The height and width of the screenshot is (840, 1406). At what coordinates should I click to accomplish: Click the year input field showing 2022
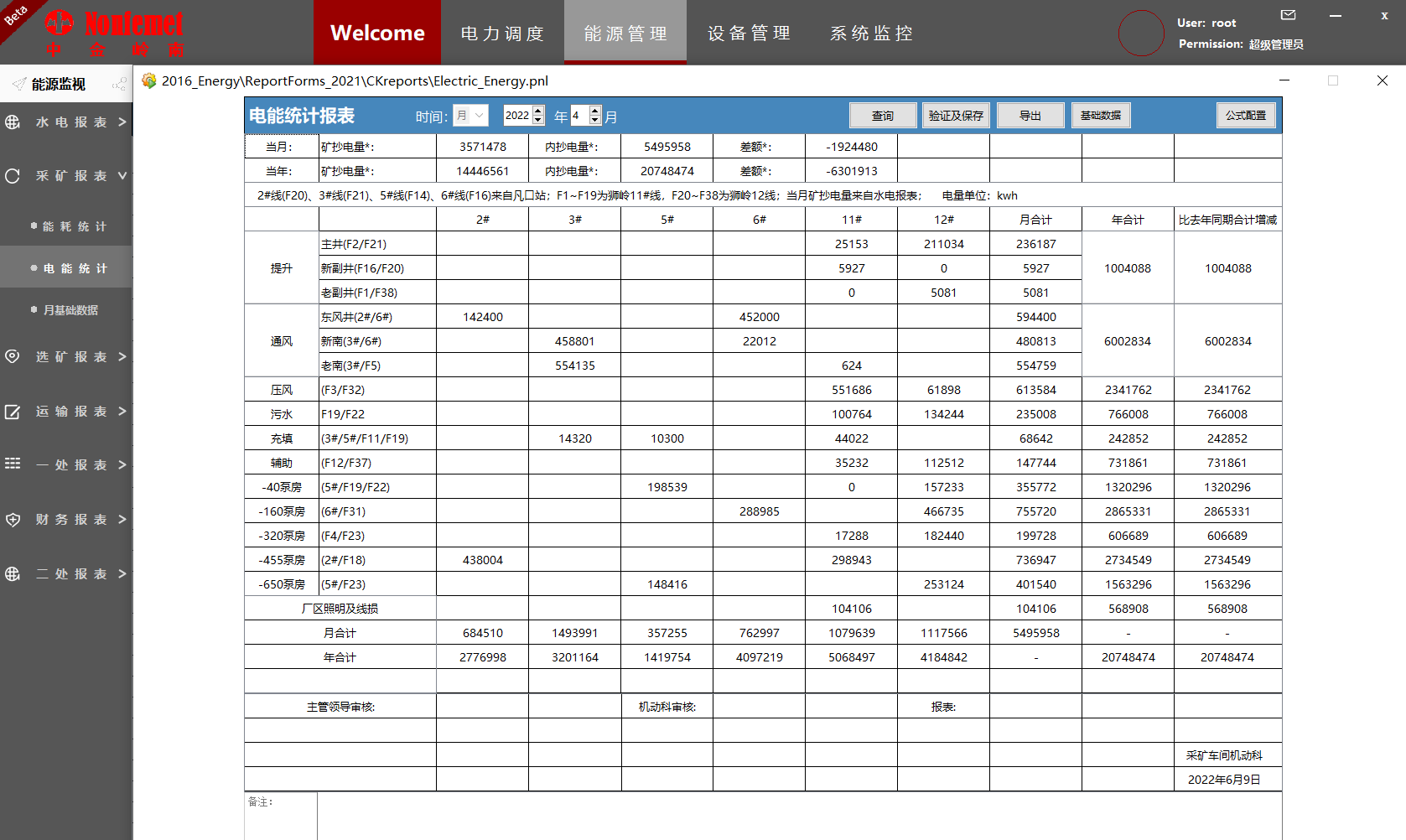[x=518, y=116]
